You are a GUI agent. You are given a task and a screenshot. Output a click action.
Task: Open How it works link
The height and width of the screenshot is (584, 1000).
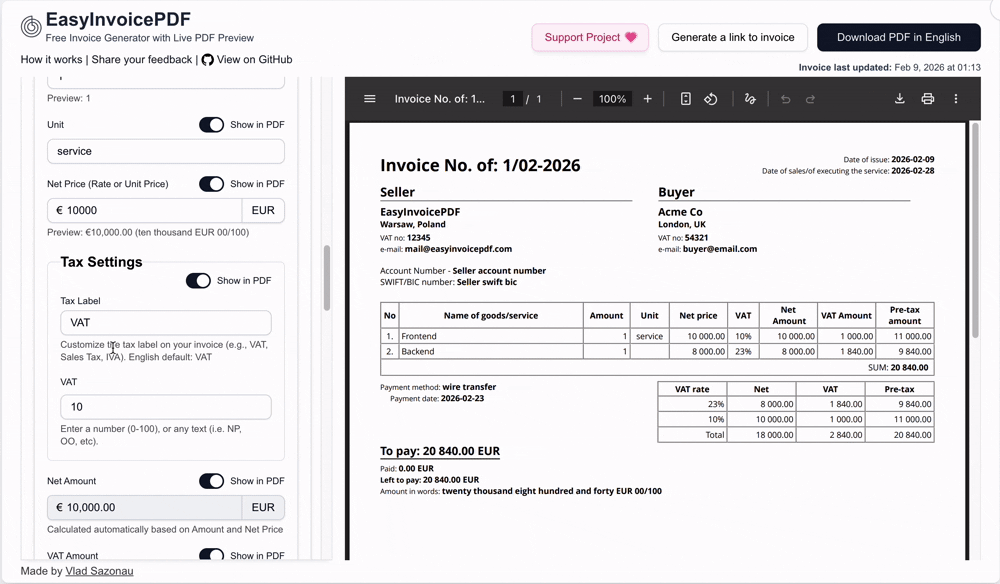coord(51,59)
